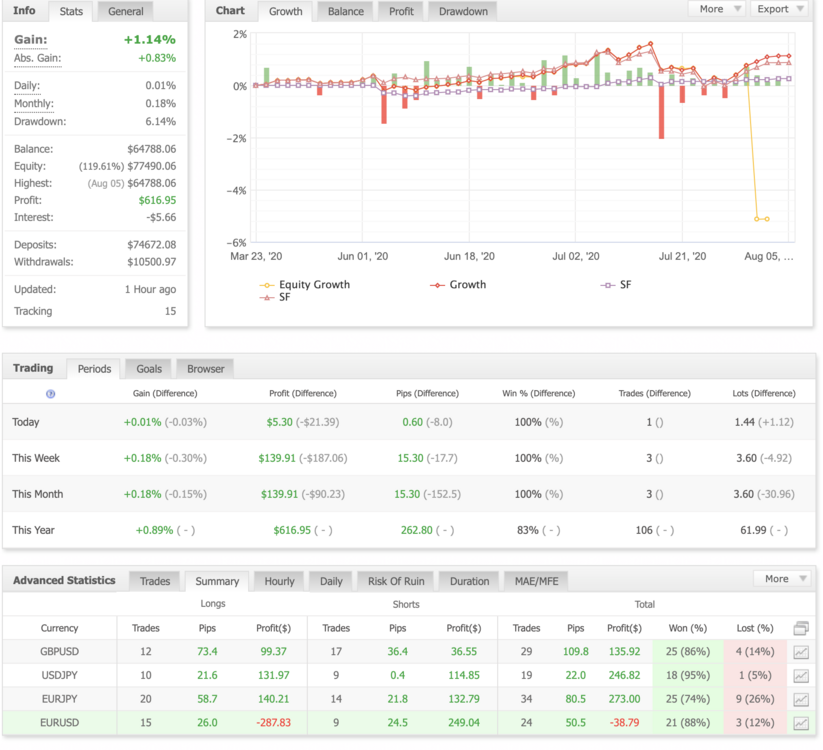Toggle the red Growth legend series

pos(458,284)
